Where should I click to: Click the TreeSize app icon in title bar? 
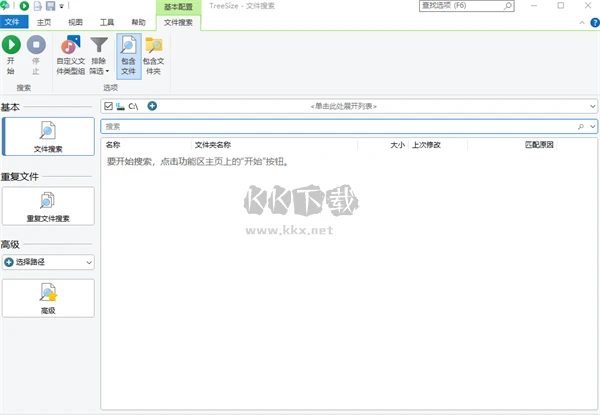point(5,6)
